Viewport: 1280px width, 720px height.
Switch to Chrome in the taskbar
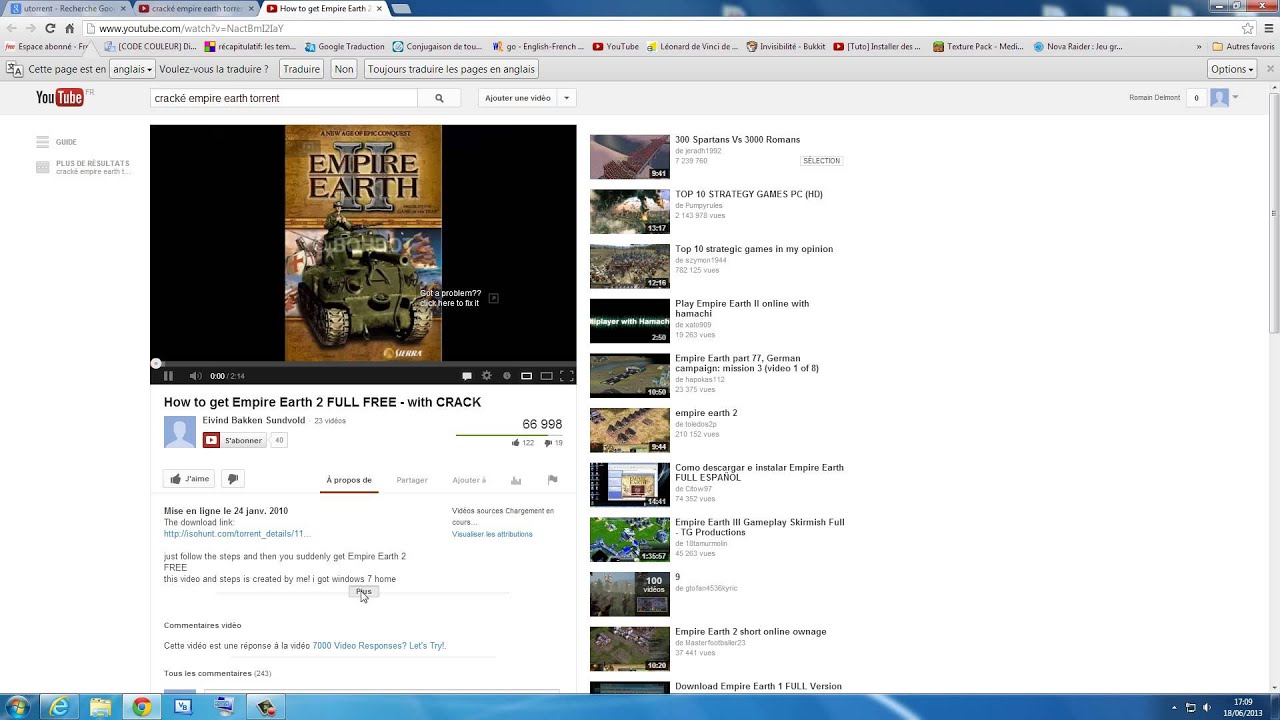(x=142, y=707)
